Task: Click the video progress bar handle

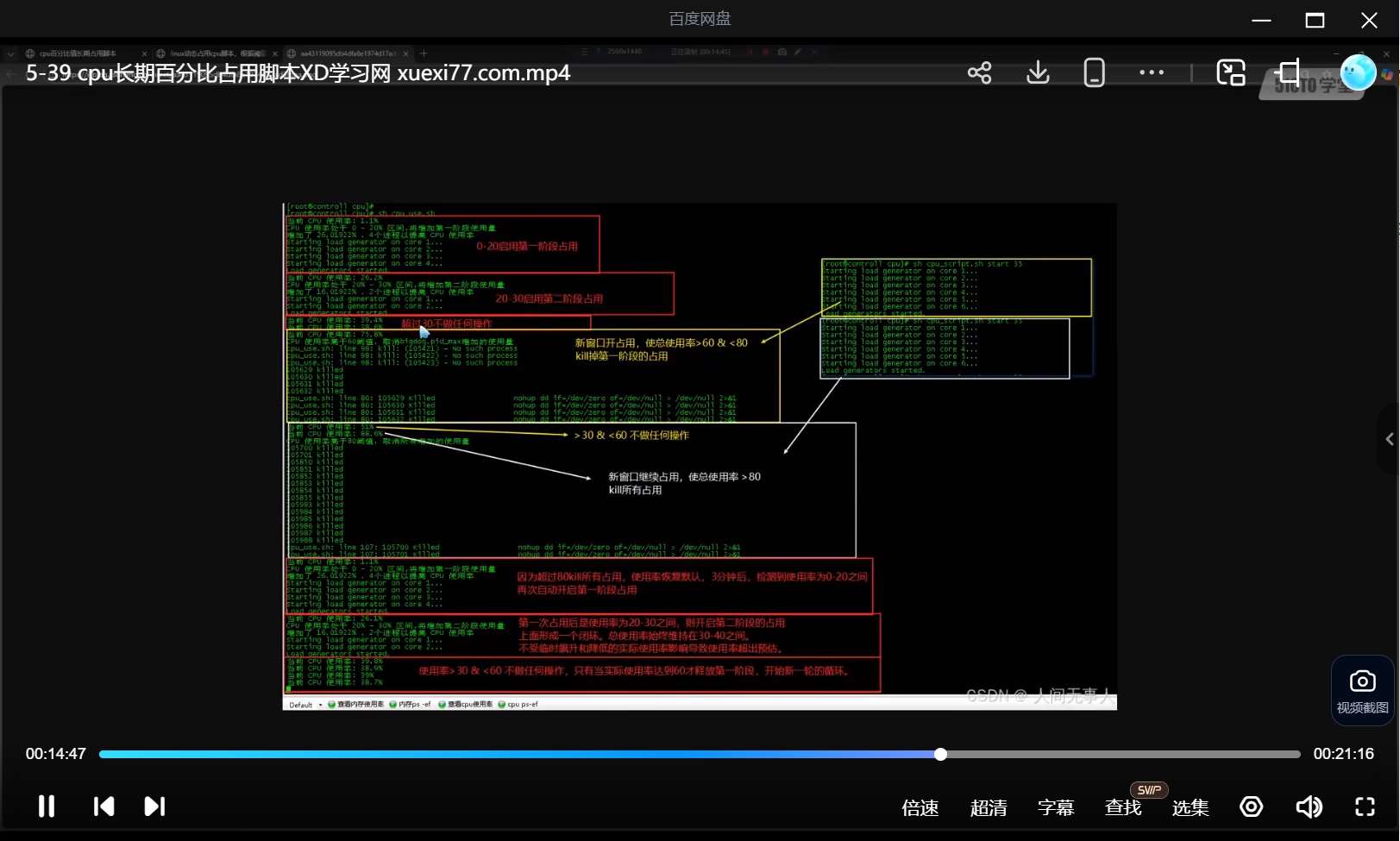Action: click(x=940, y=754)
